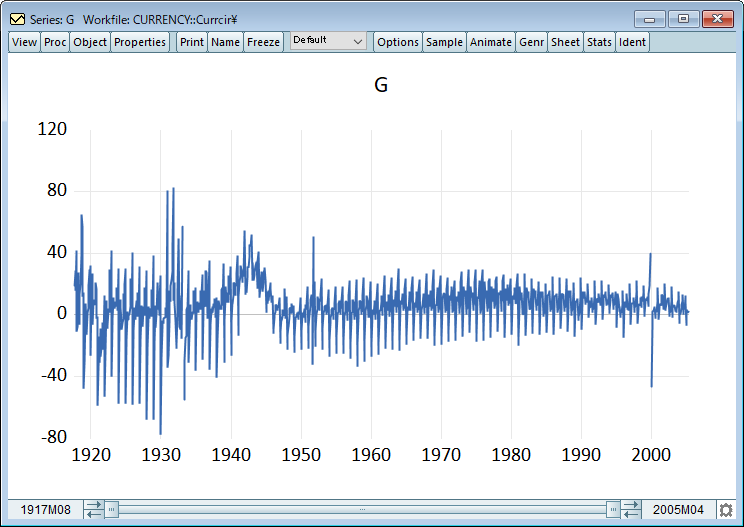Click the left handle of date range slider
Screen dimensions: 744x527
[112, 510]
